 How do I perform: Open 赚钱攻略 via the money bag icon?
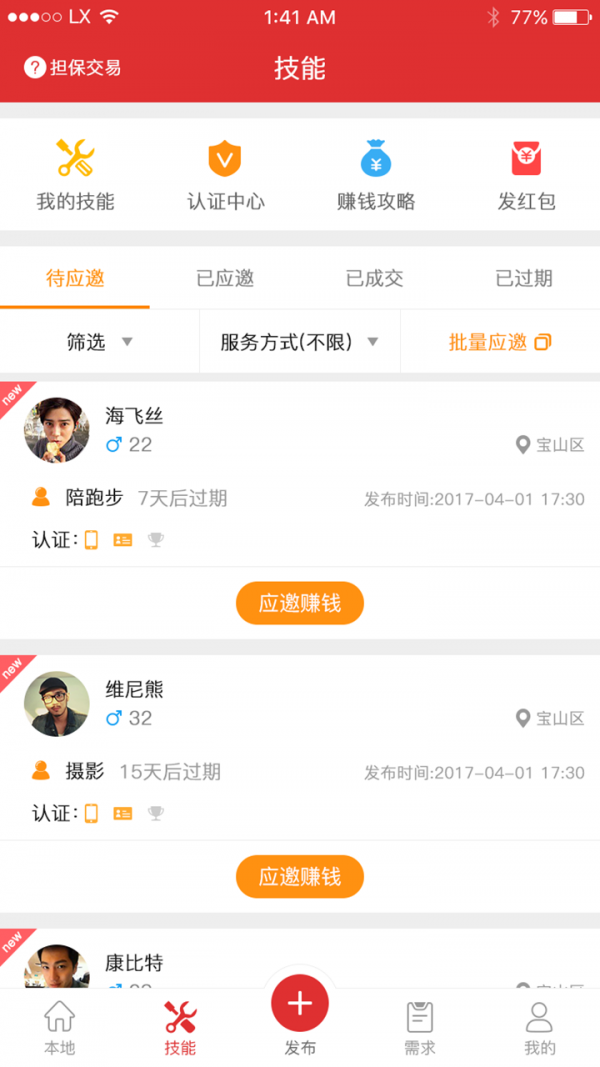coord(375,160)
